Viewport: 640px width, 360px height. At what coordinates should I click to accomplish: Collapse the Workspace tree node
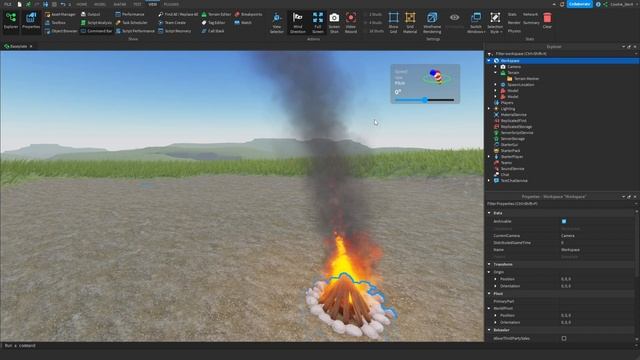point(489,61)
